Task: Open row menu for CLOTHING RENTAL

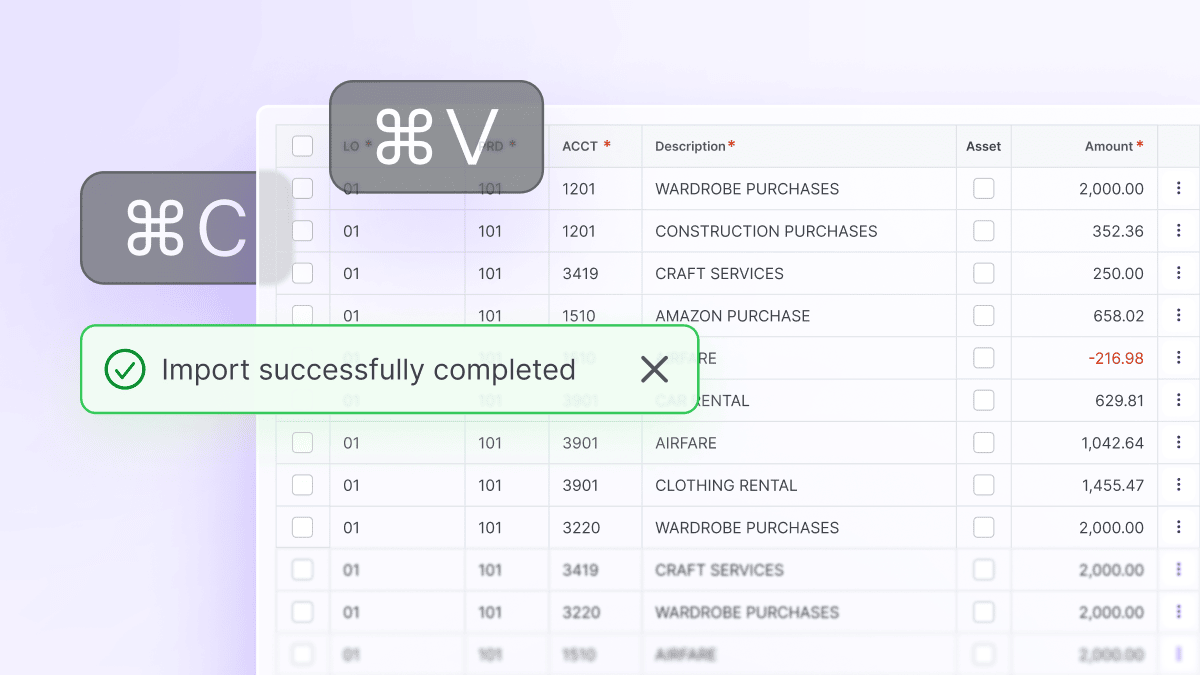Action: [x=1179, y=485]
